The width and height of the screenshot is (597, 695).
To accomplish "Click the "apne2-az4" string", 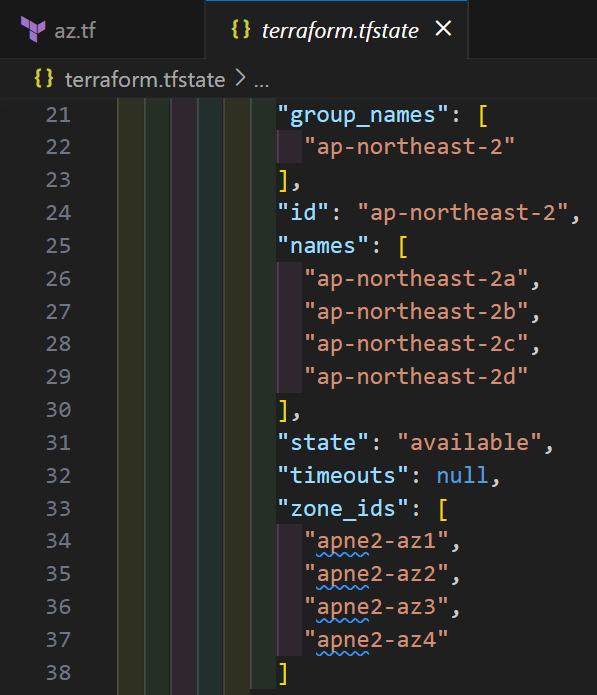I will (x=376, y=640).
